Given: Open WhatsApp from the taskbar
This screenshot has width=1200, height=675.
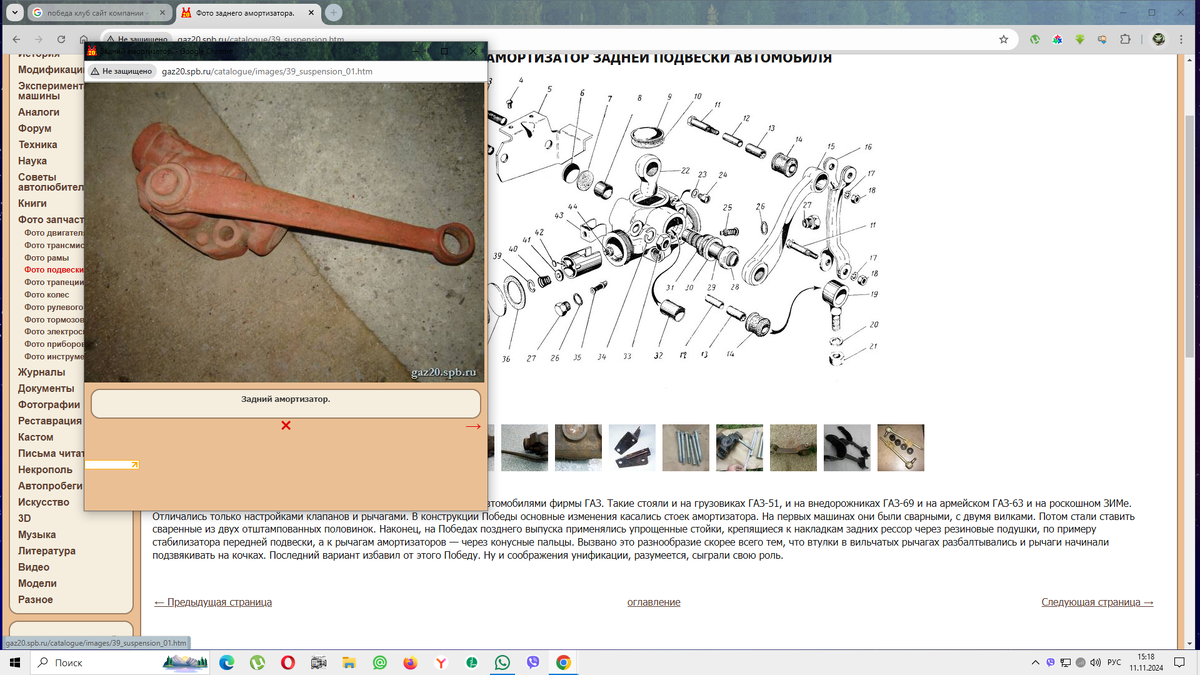Looking at the screenshot, I should pos(501,662).
